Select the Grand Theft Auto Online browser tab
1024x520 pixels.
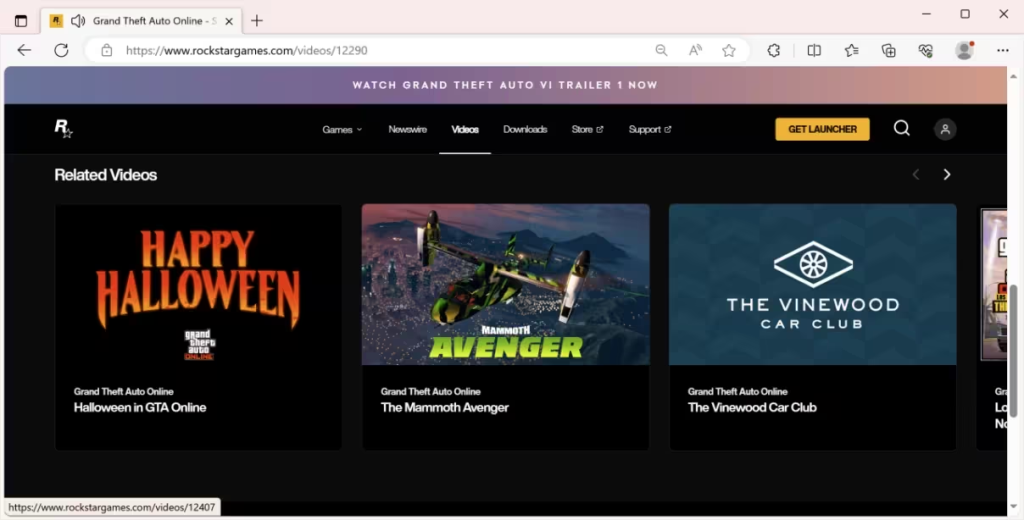point(141,21)
